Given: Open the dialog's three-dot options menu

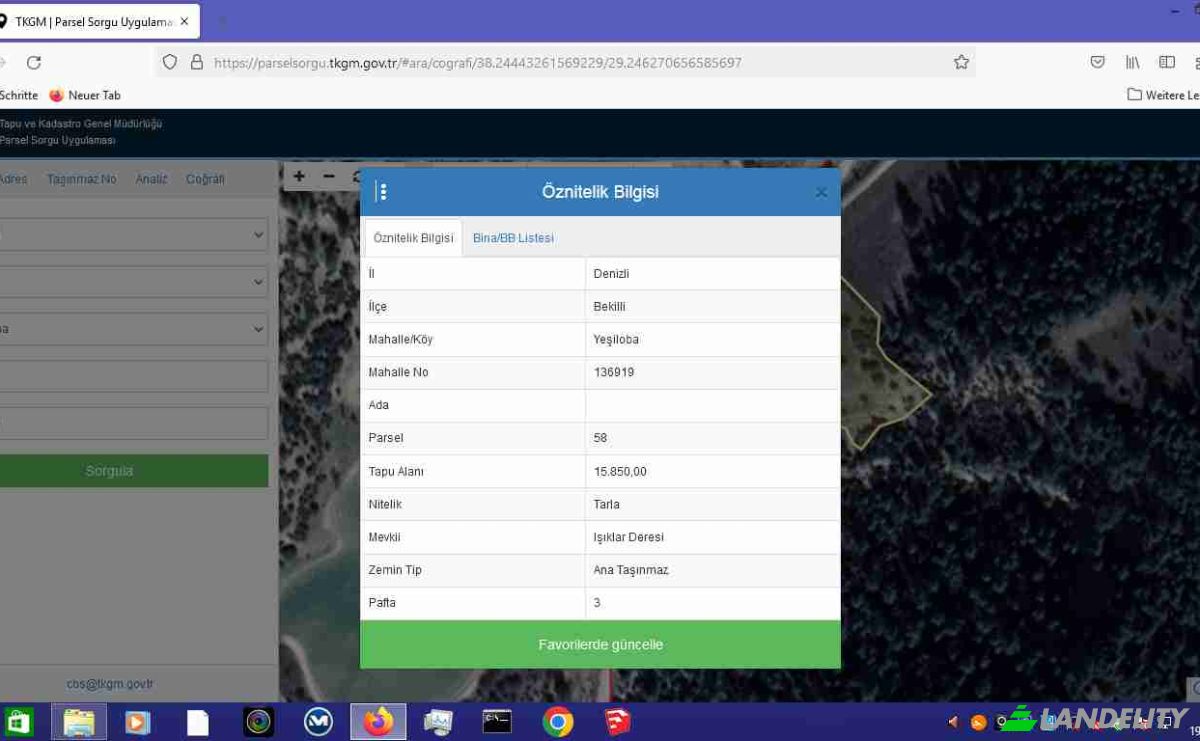Looking at the screenshot, I should pos(382,192).
